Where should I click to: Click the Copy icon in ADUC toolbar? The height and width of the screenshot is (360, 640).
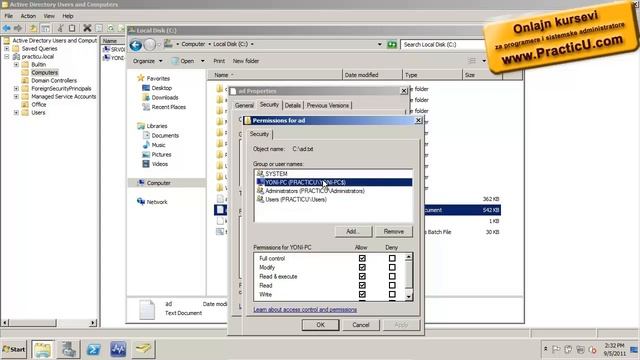pyautogui.click(x=72, y=28)
